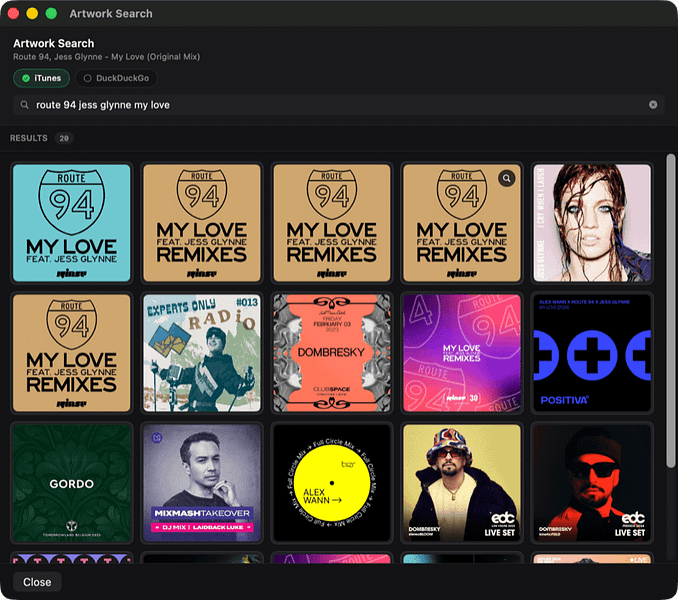Switch to the DuckDuckGo source

[x=116, y=78]
